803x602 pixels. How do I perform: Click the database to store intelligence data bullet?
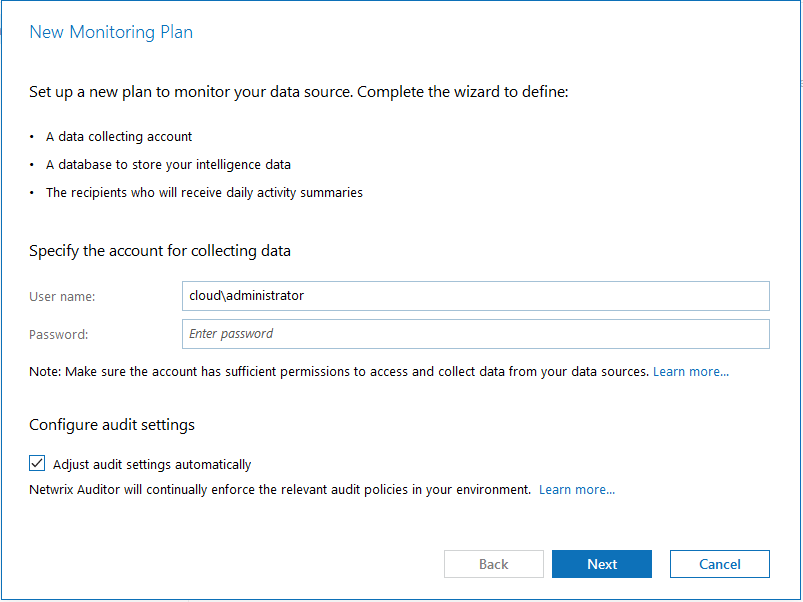pos(168,165)
